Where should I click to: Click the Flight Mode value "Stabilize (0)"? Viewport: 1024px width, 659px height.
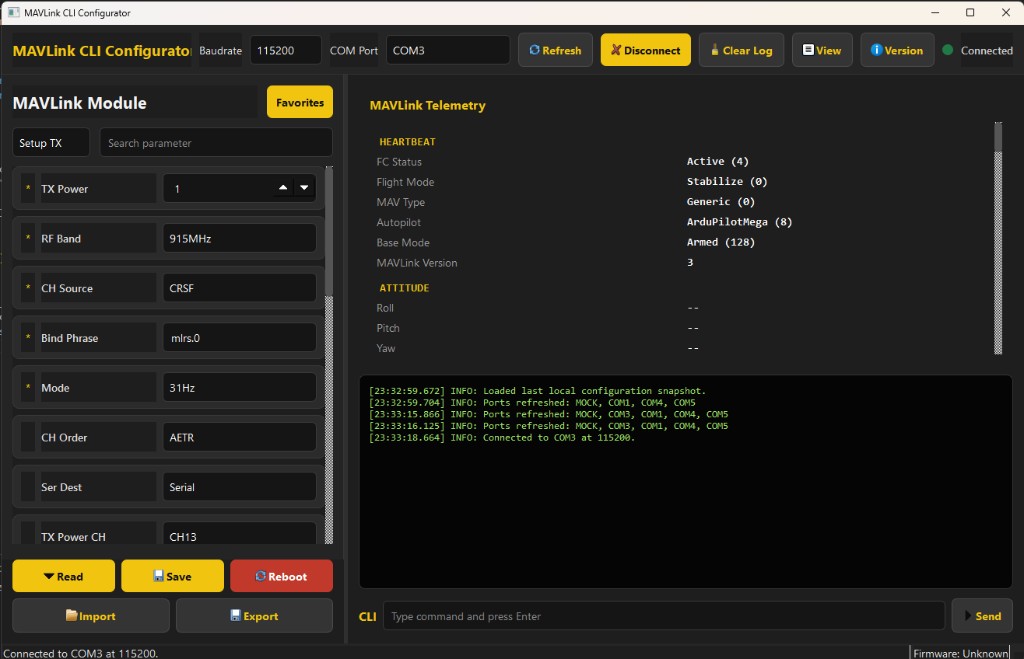(727, 182)
